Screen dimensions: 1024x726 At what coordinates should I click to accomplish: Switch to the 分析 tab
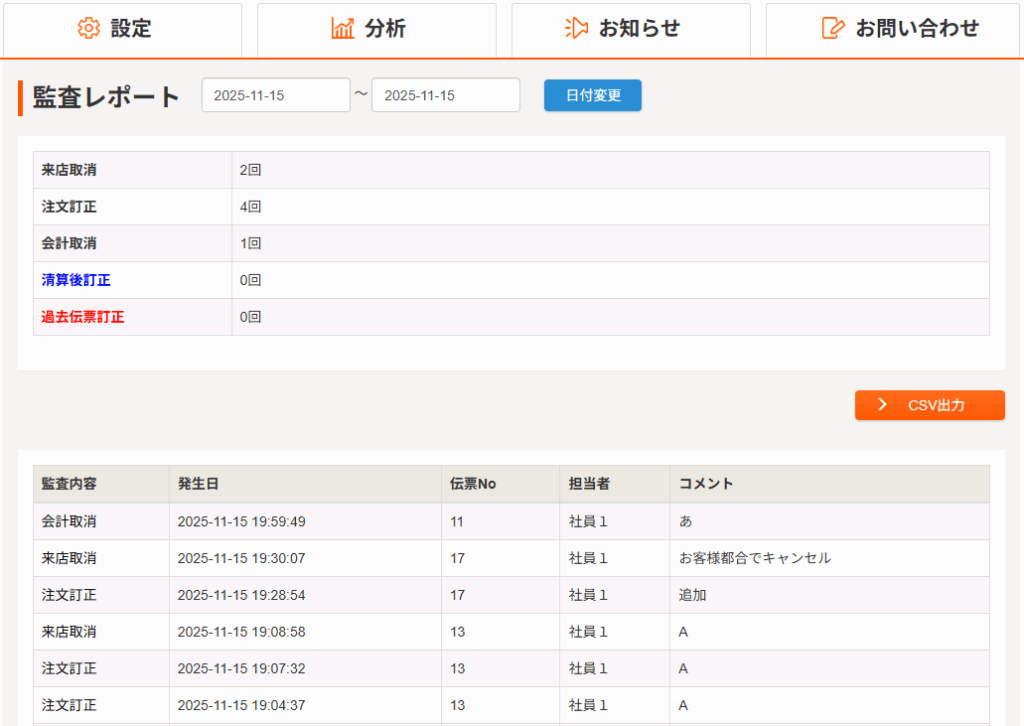pos(376,30)
